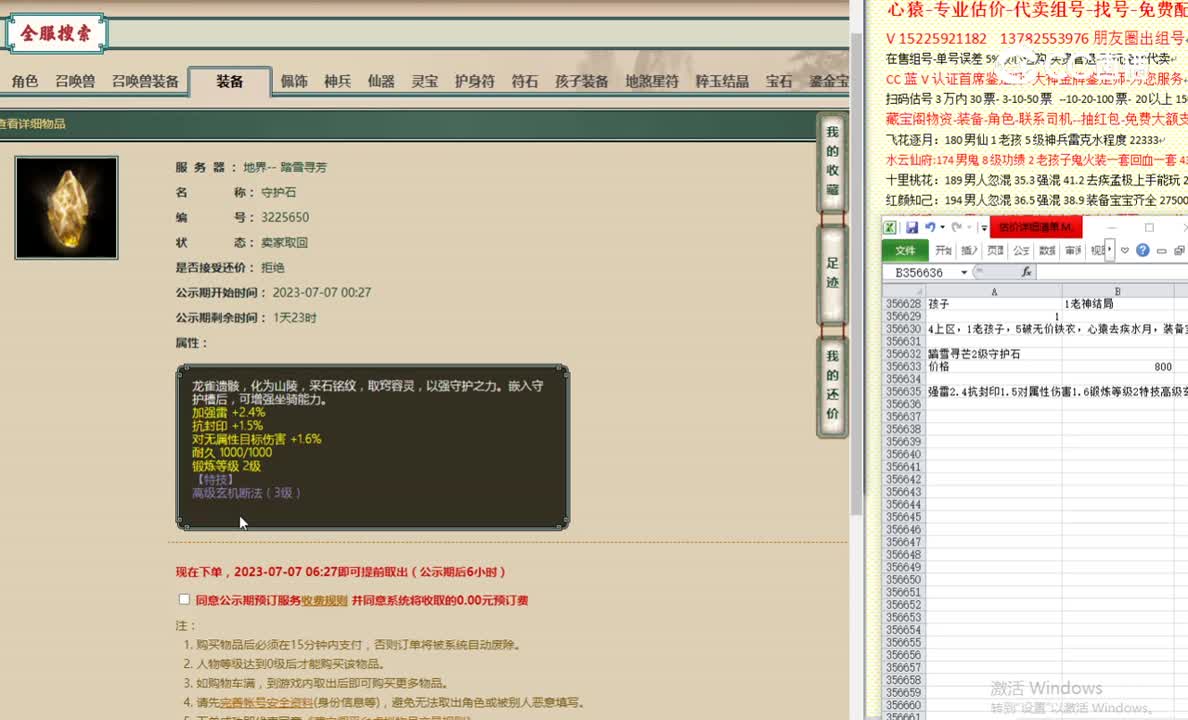Switch to the 开始 Home ribbon tab
Image resolution: width=1188 pixels, height=720 pixels.
(943, 250)
